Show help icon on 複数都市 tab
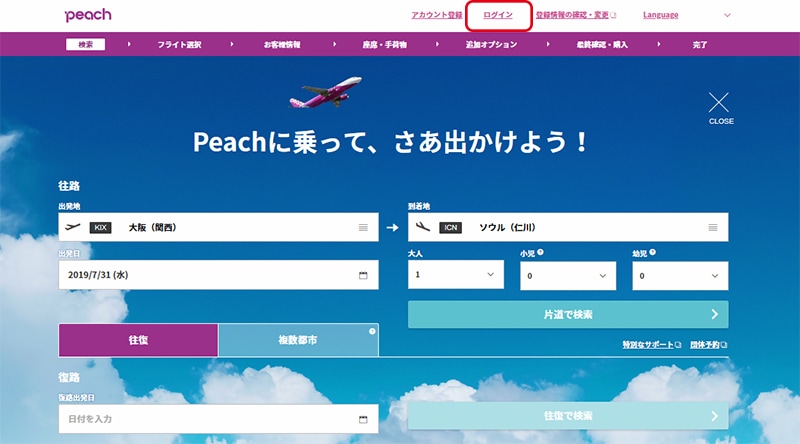Image resolution: width=800 pixels, height=444 pixels. pos(372,331)
